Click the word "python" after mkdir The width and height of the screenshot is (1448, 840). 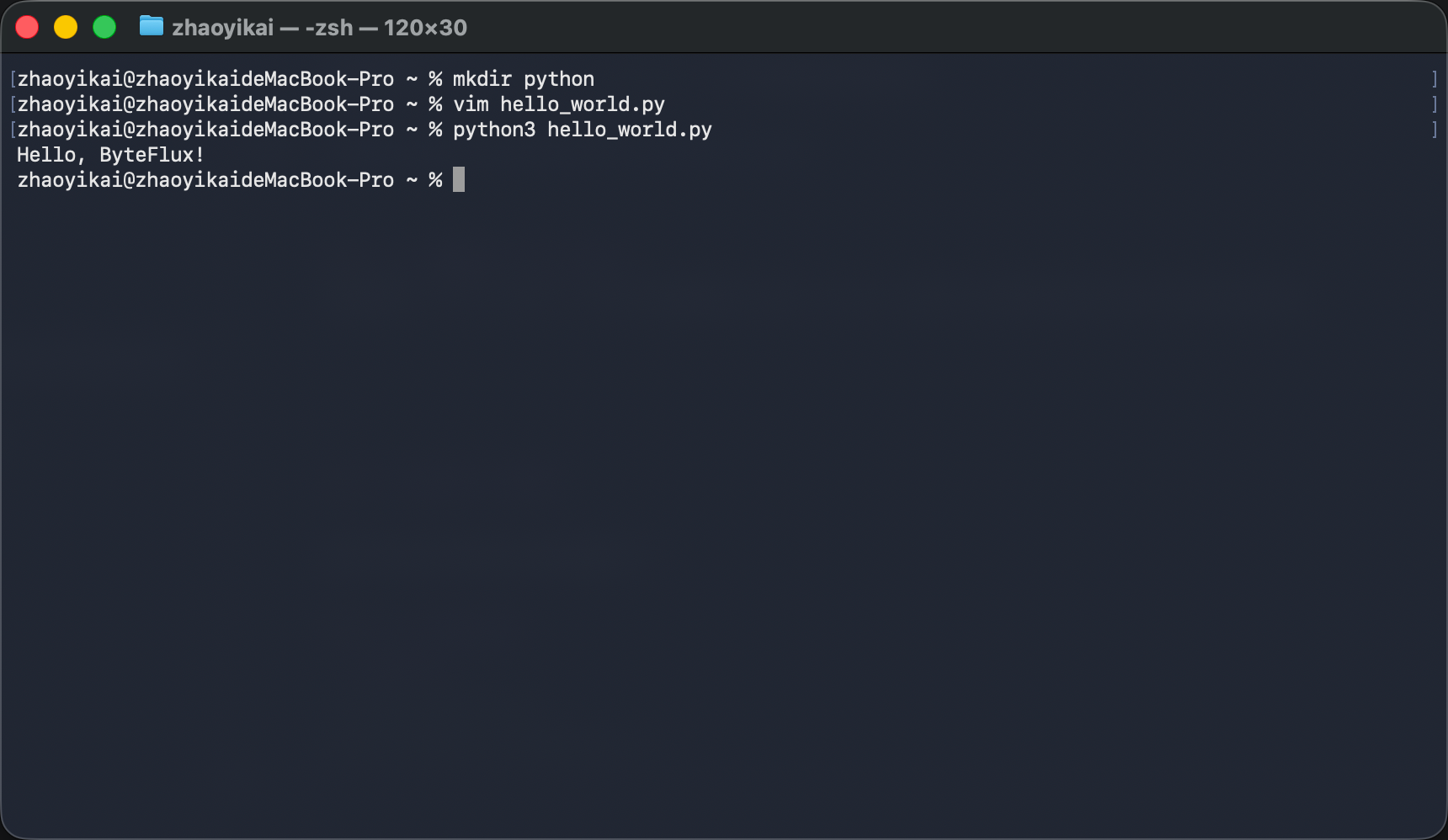point(559,79)
